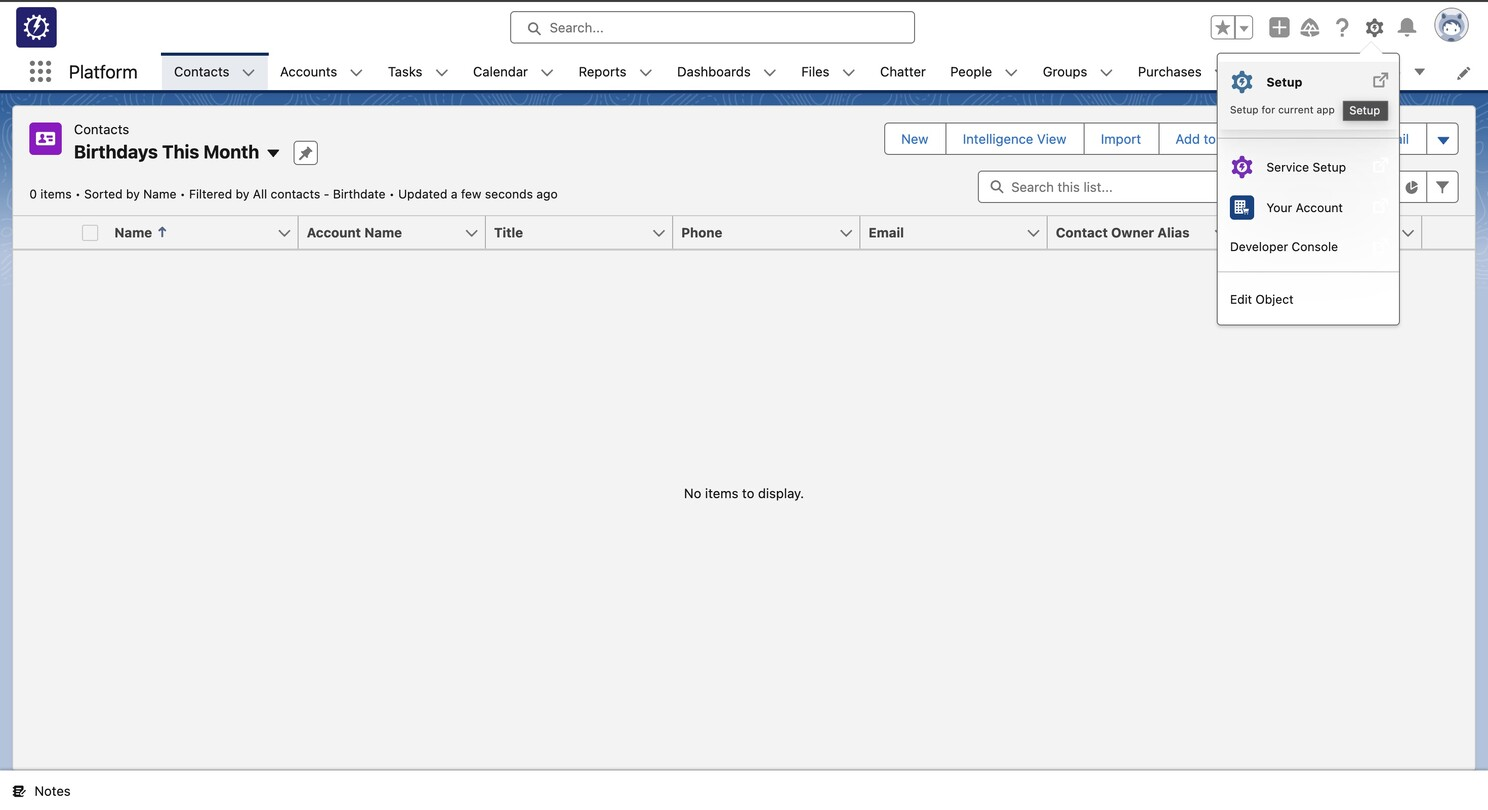Open the Notifications bell icon
Viewport: 1488px width, 810px height.
tap(1407, 28)
